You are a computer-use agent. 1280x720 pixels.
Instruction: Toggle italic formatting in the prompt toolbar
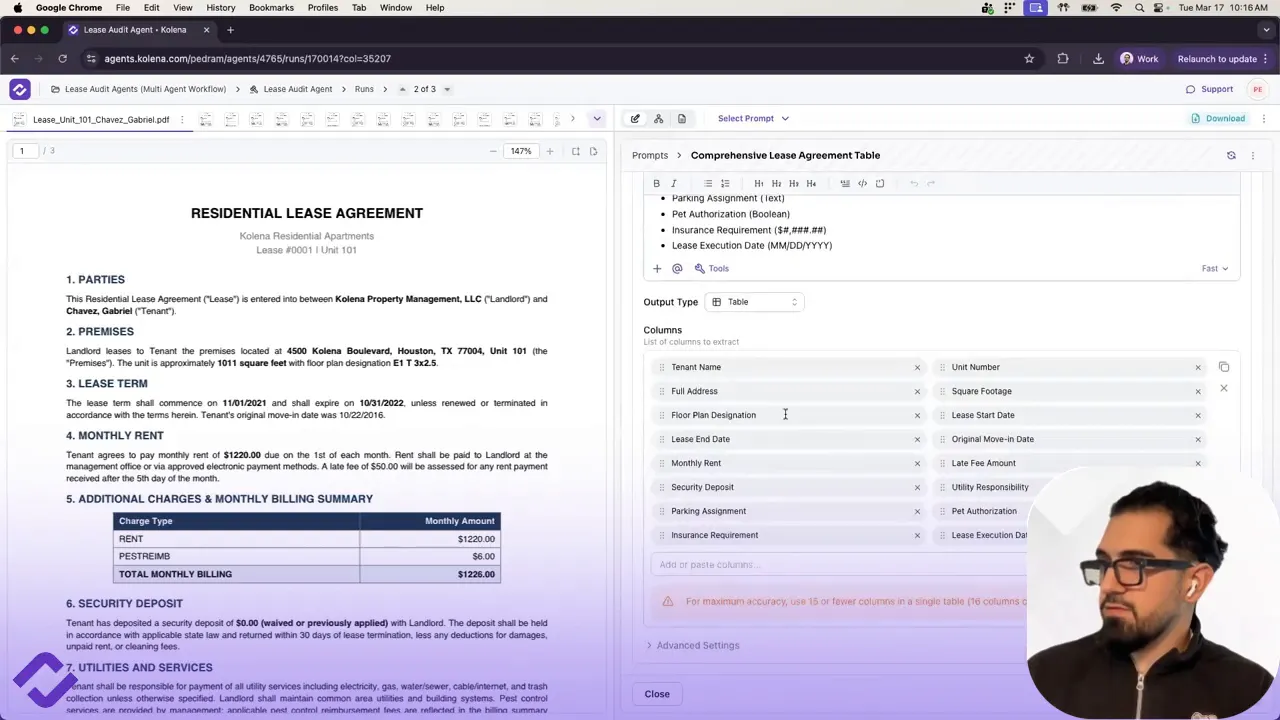pyautogui.click(x=673, y=183)
